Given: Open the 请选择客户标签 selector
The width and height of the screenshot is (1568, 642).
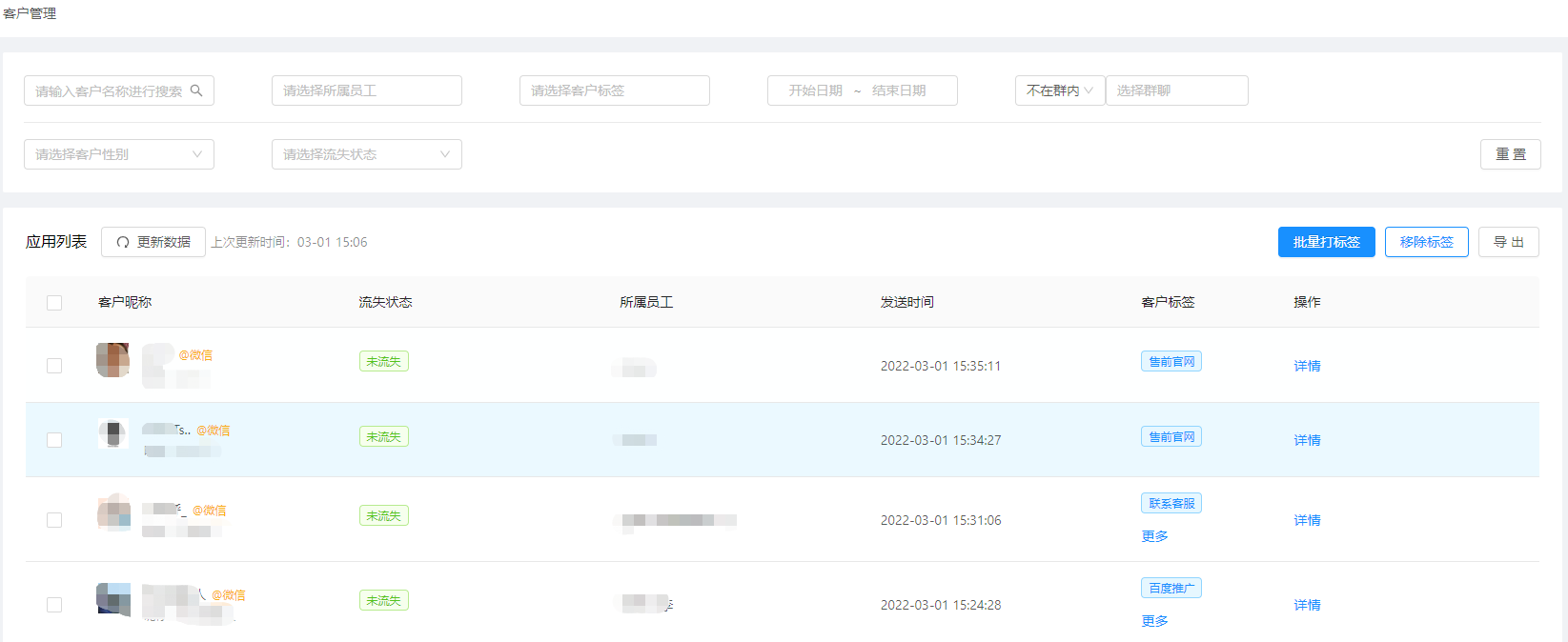Looking at the screenshot, I should pyautogui.click(x=615, y=90).
